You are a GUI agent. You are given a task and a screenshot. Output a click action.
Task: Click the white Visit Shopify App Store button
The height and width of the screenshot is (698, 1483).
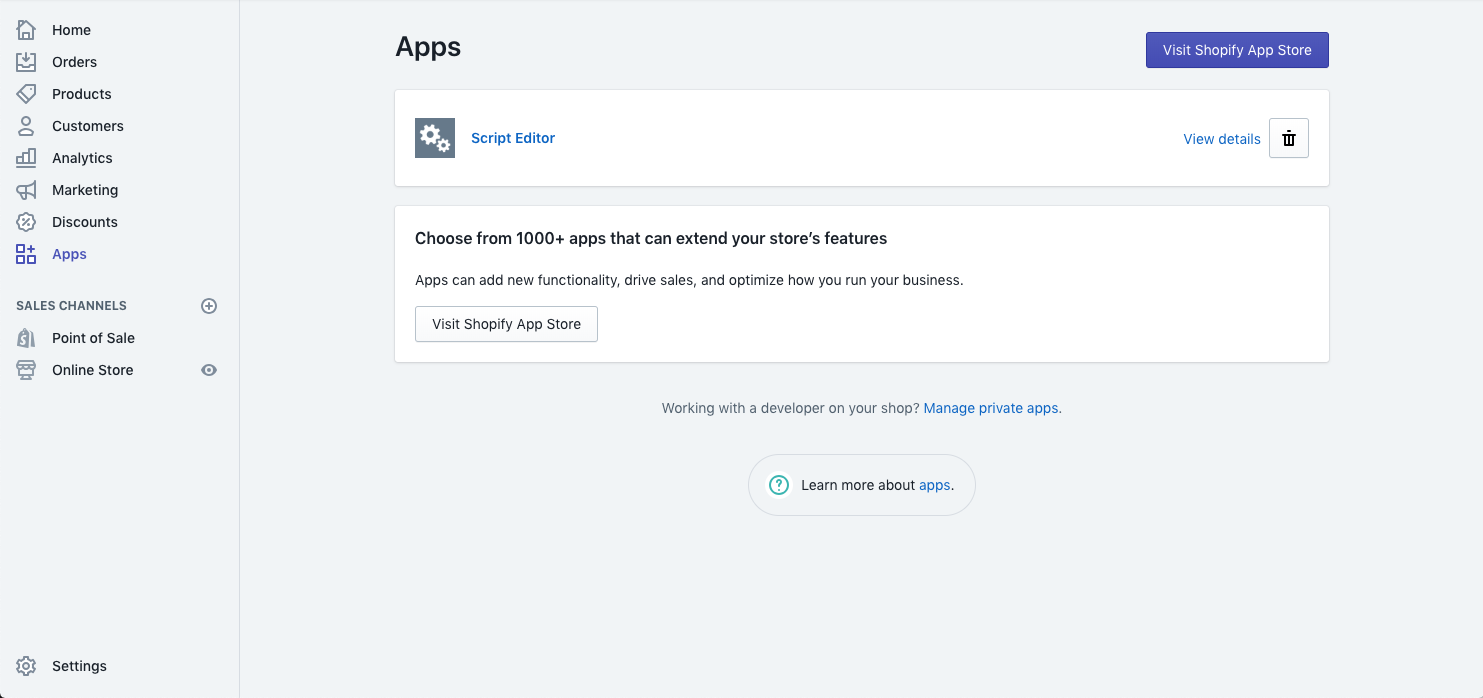tap(506, 324)
